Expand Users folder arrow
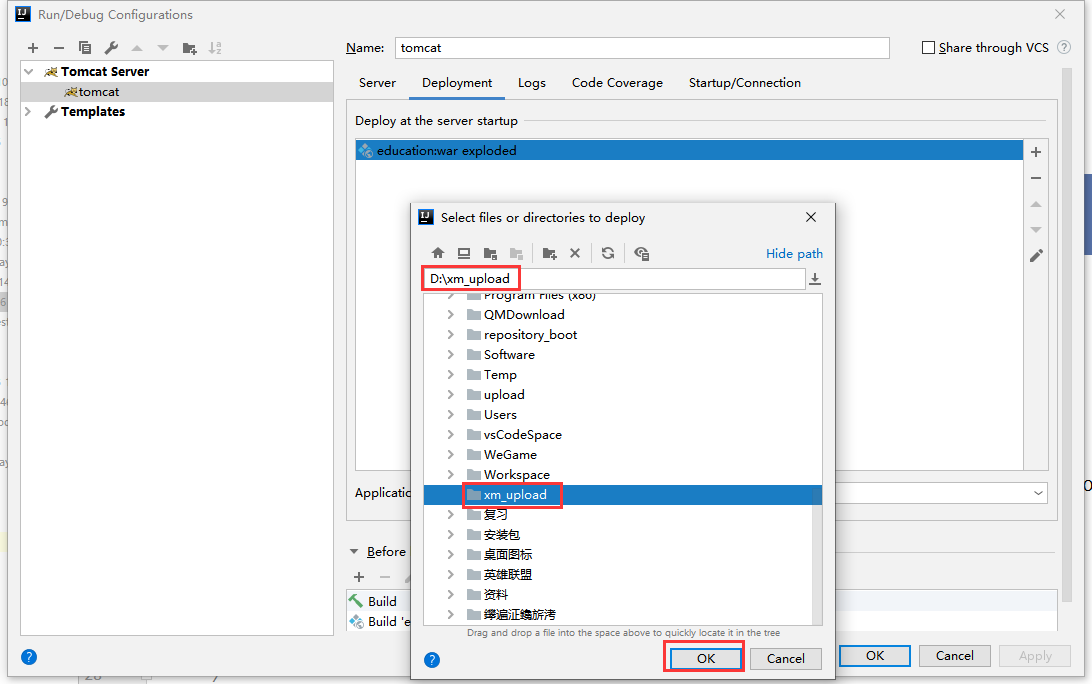Screen dimensions: 1092x684 pyautogui.click(x=451, y=414)
